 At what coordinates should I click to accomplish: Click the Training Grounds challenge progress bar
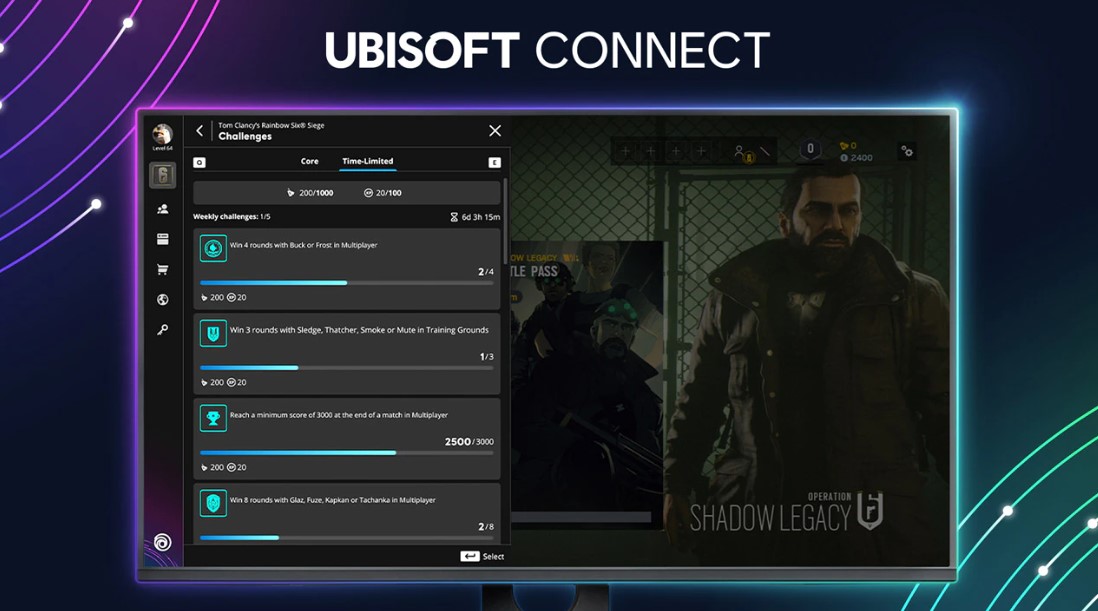point(347,367)
